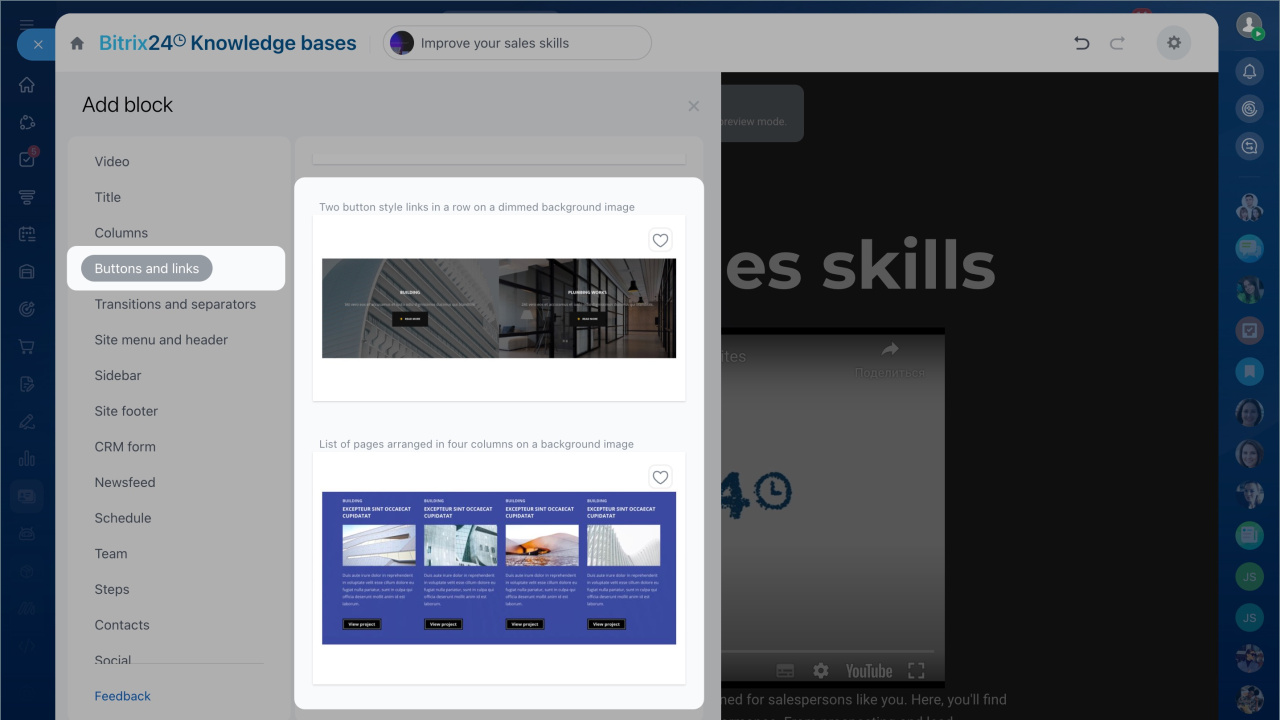The width and height of the screenshot is (1280, 720).
Task: Click the redo arrow icon
Action: tap(1118, 43)
